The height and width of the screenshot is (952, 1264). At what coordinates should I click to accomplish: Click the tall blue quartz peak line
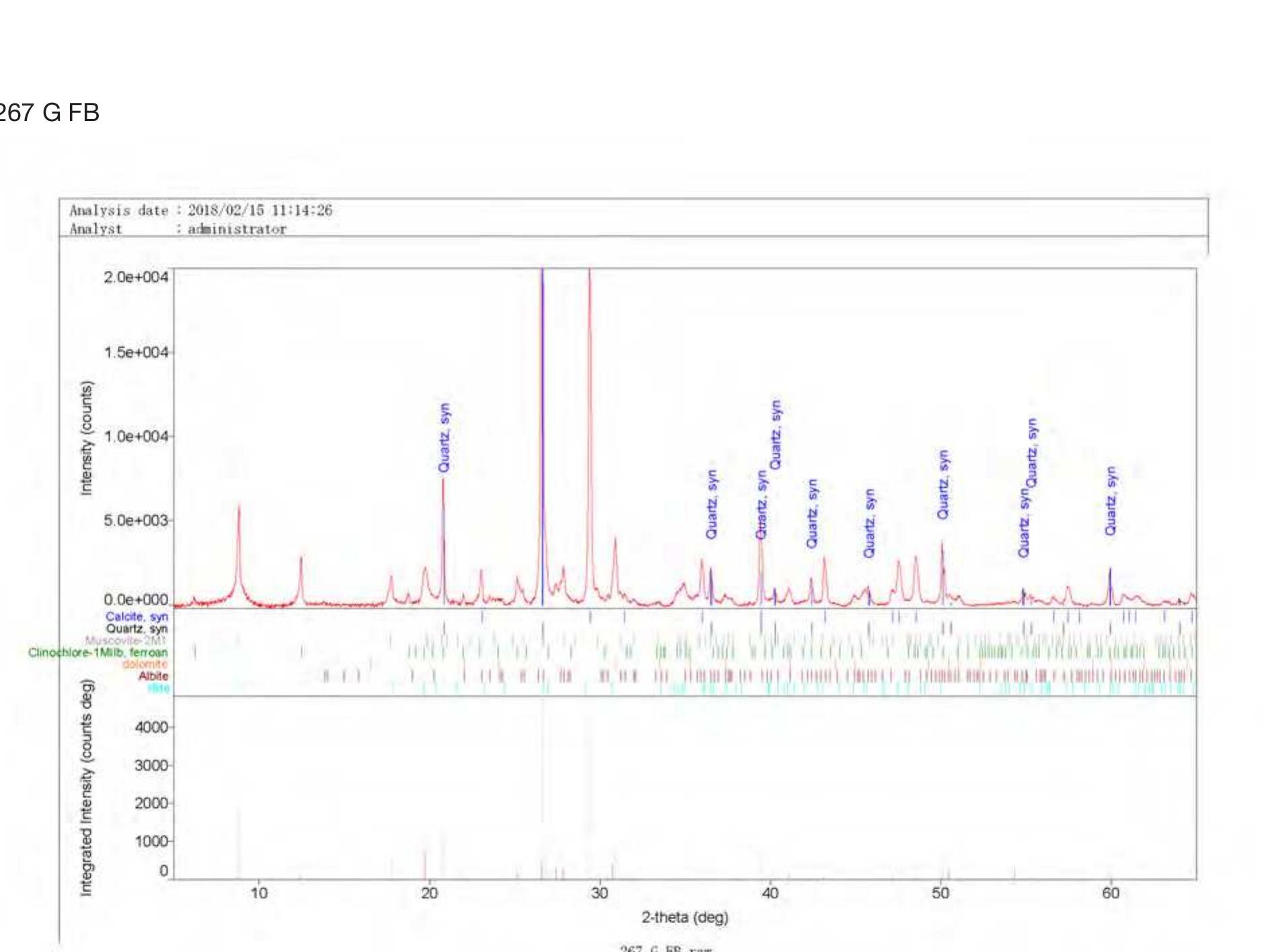(x=542, y=437)
